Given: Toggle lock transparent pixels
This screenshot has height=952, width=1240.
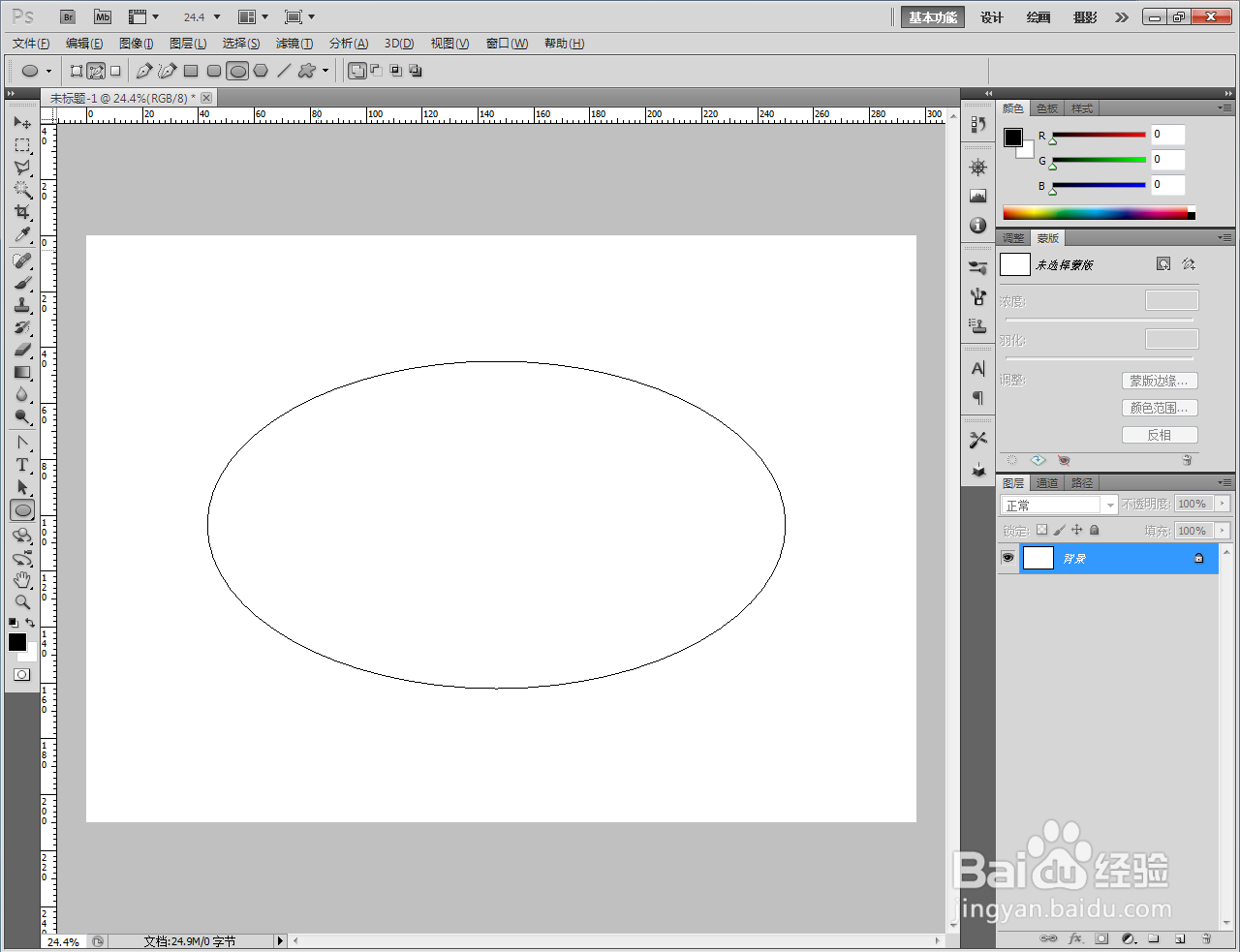Looking at the screenshot, I should tap(1041, 530).
